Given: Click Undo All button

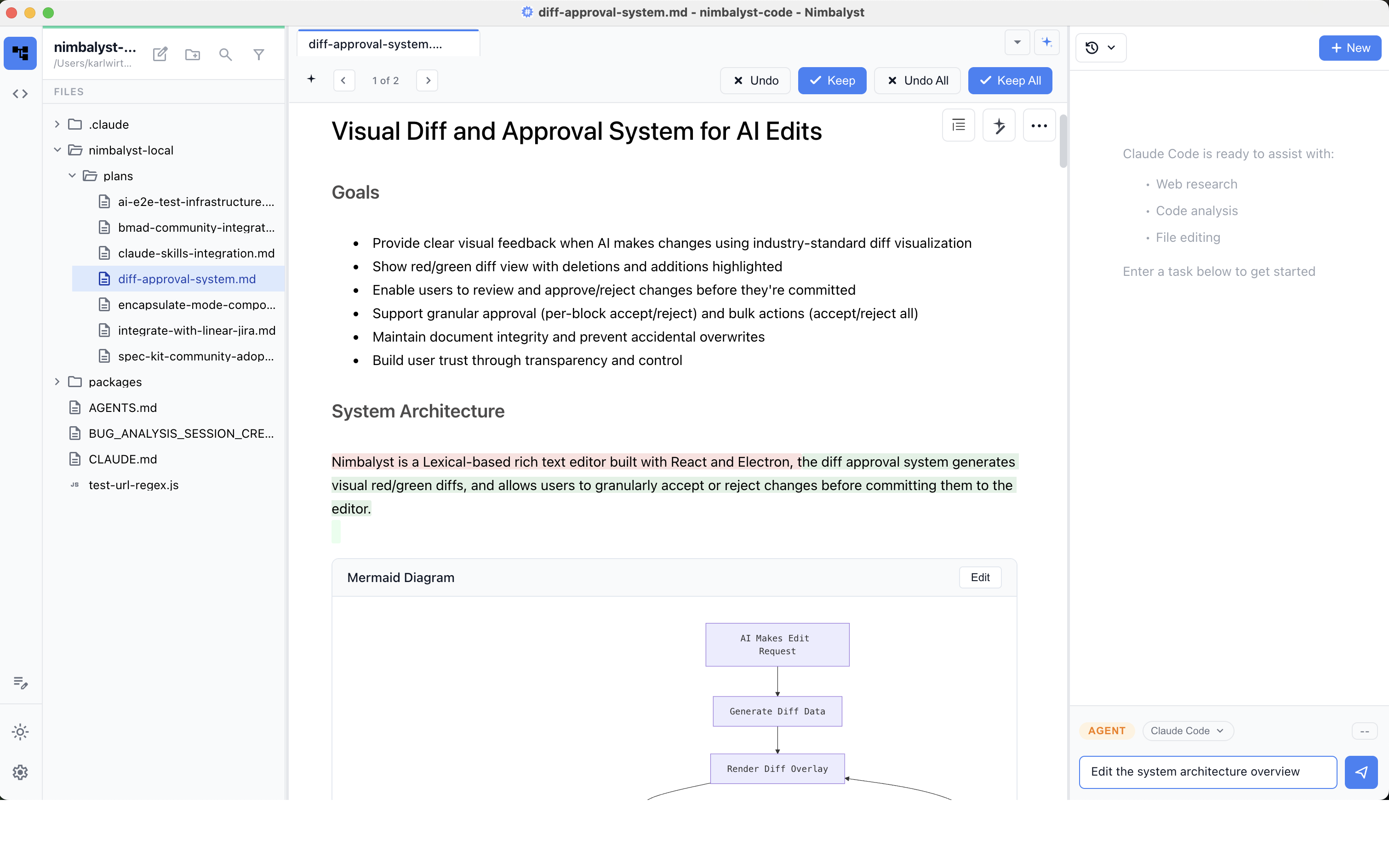Looking at the screenshot, I should click(917, 80).
